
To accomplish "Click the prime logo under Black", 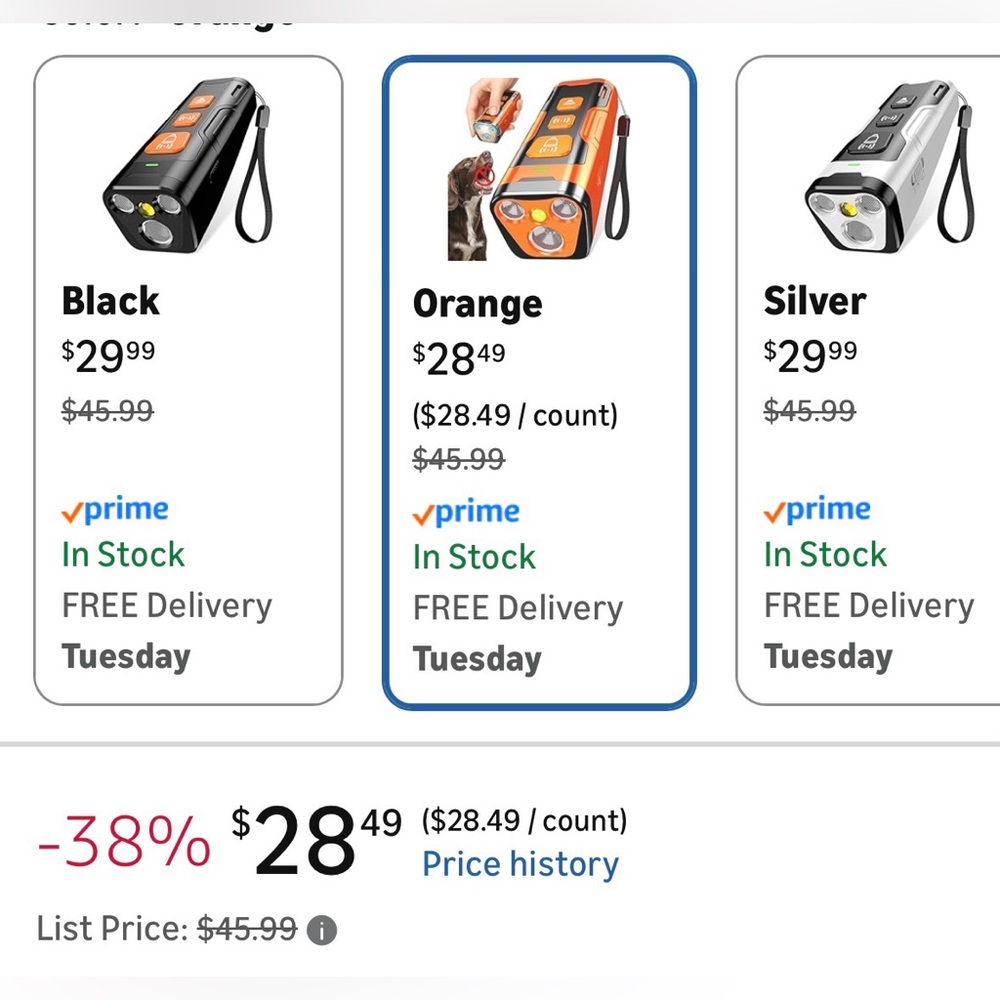I will [115, 510].
